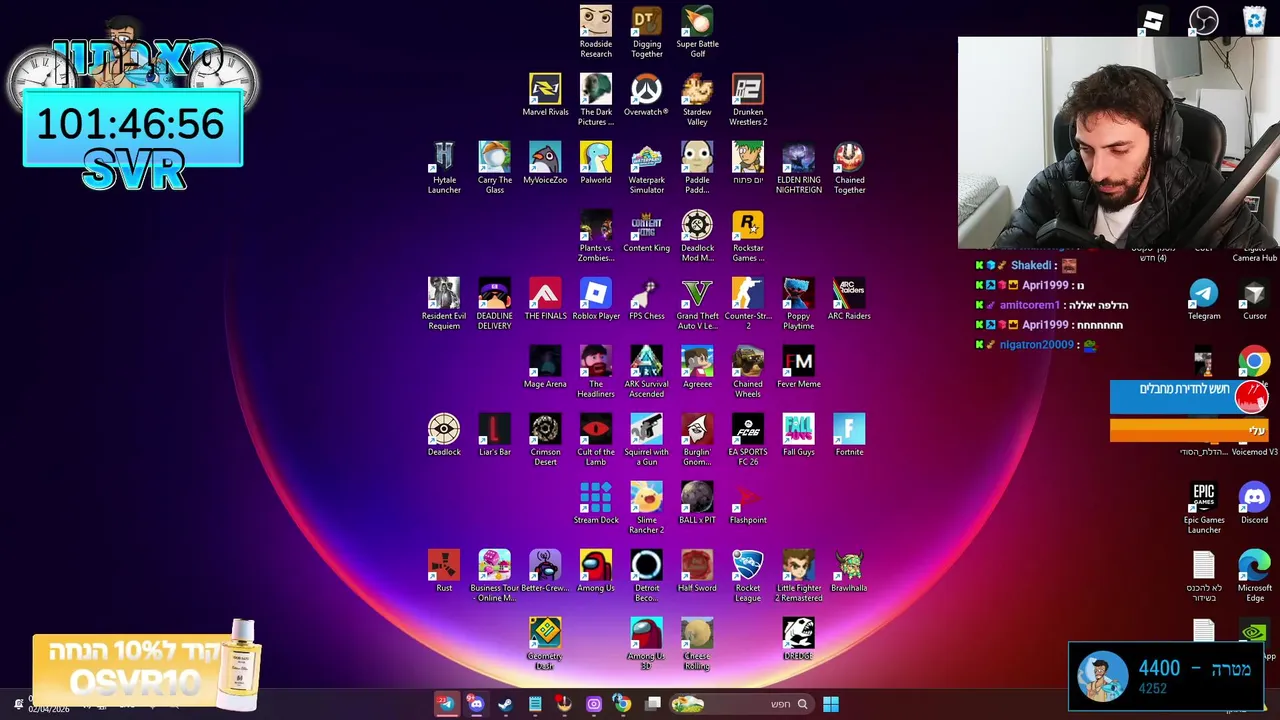Switch to Chrome in taskbar

coord(622,704)
